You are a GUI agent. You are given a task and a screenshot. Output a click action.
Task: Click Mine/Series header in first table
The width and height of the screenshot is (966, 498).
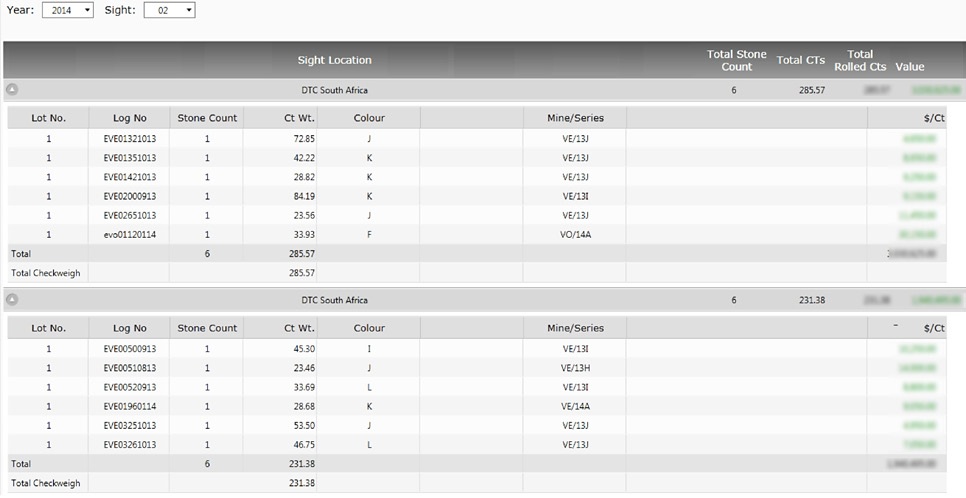point(575,118)
